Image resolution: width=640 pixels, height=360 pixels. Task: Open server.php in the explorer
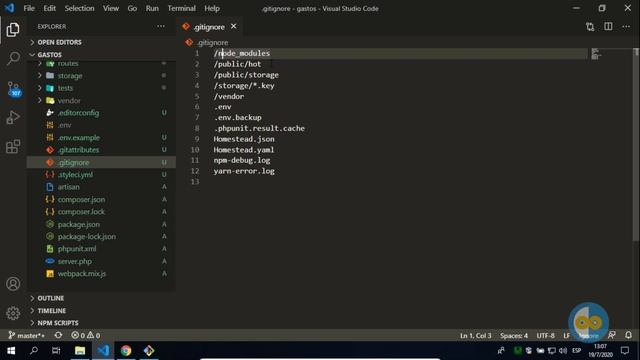pyautogui.click(x=75, y=261)
